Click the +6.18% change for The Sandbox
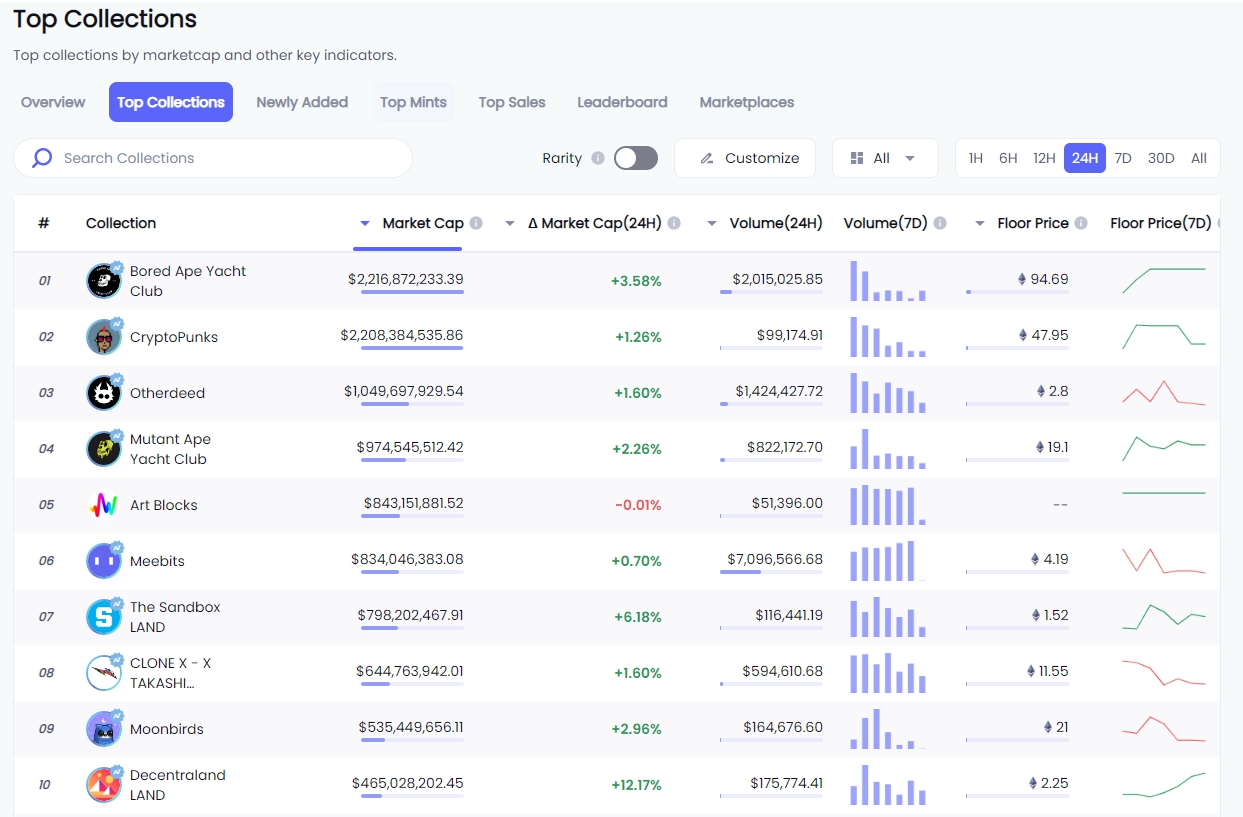This screenshot has height=817, width=1243. 638,617
